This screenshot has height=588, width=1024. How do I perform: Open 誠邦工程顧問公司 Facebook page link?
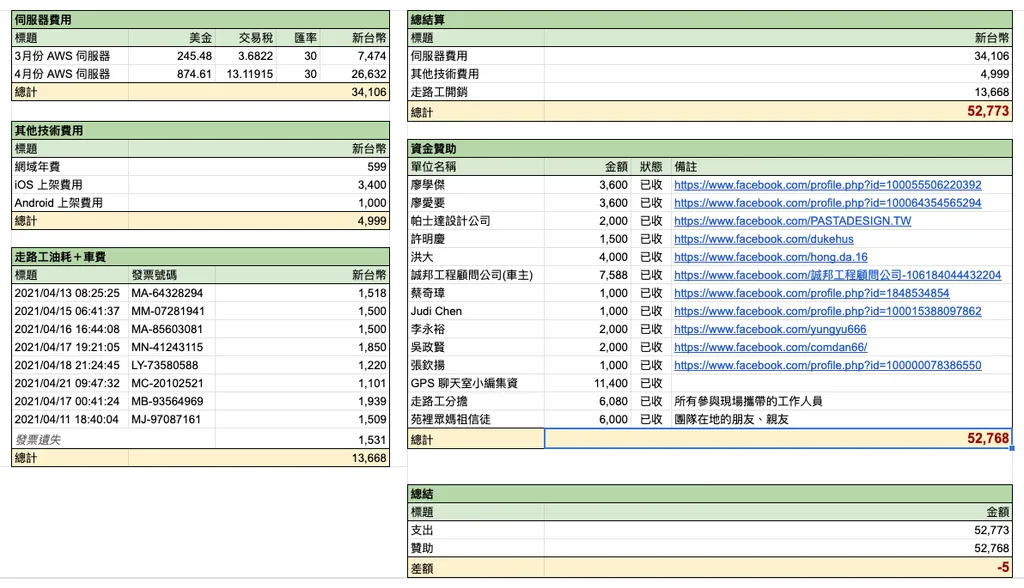(837, 275)
